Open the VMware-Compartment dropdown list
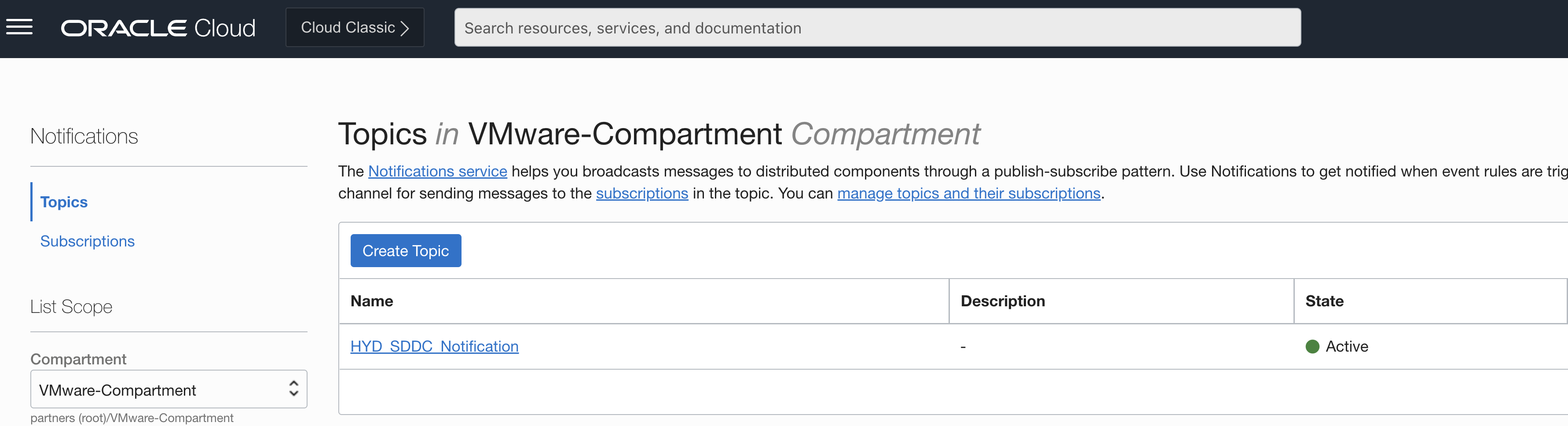The image size is (1568, 426). (x=169, y=389)
